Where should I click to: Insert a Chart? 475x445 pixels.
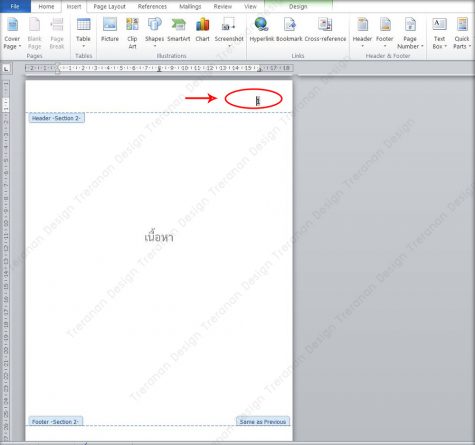[x=202, y=31]
